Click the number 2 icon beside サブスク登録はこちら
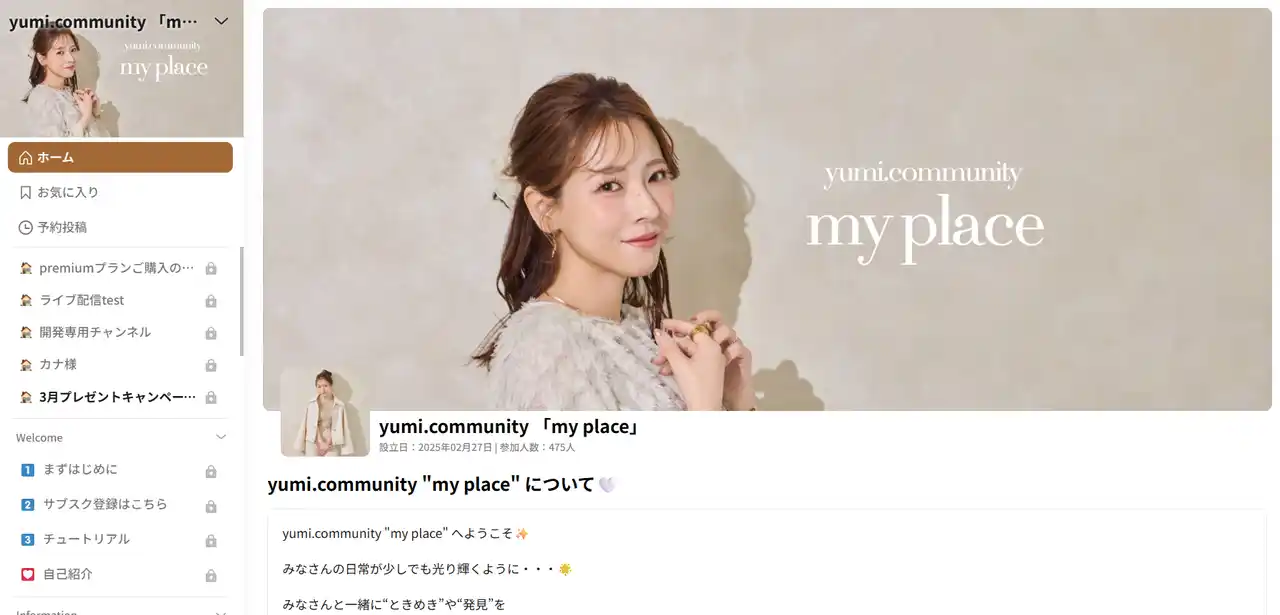 point(27,505)
